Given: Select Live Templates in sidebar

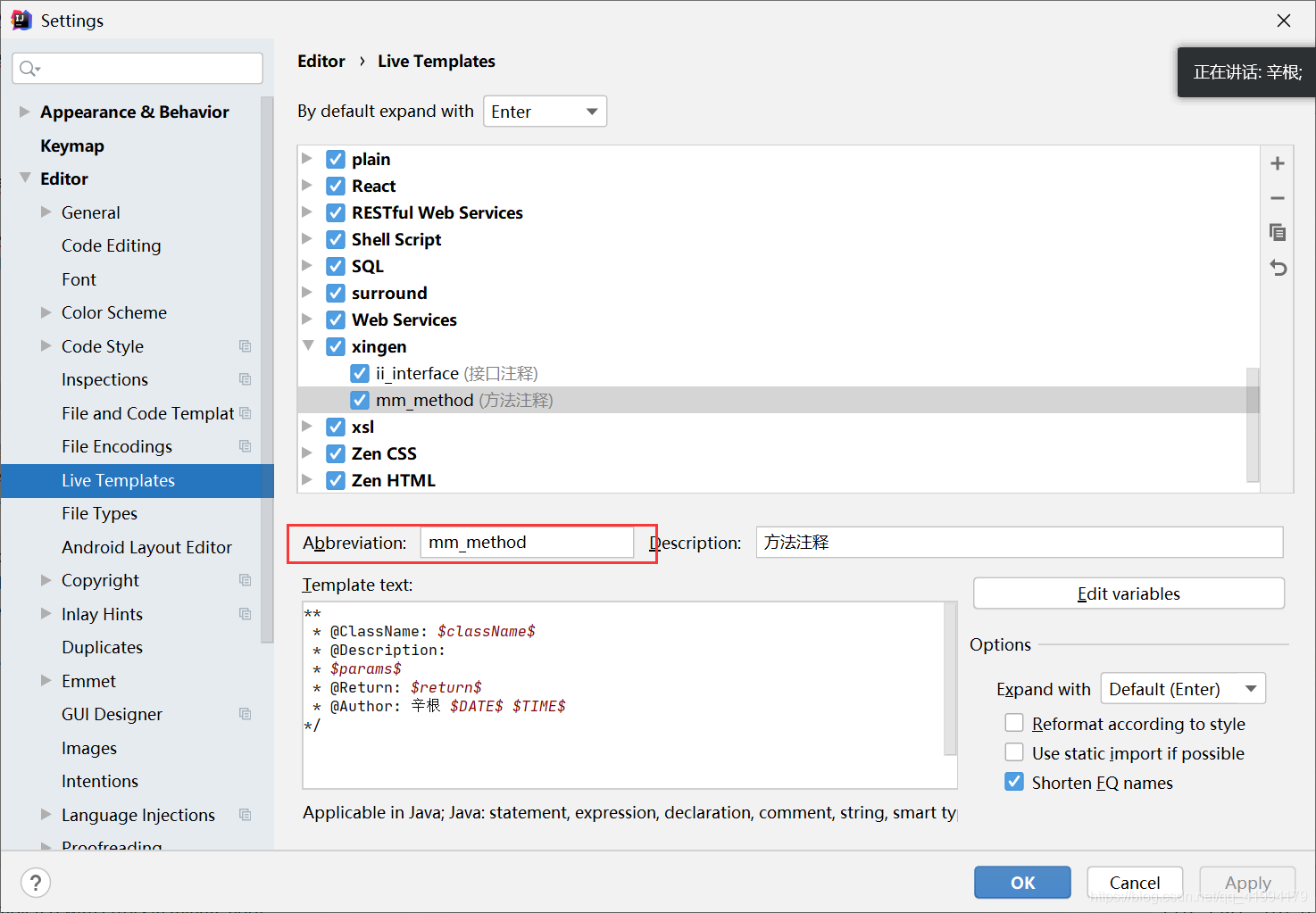Looking at the screenshot, I should (137, 480).
